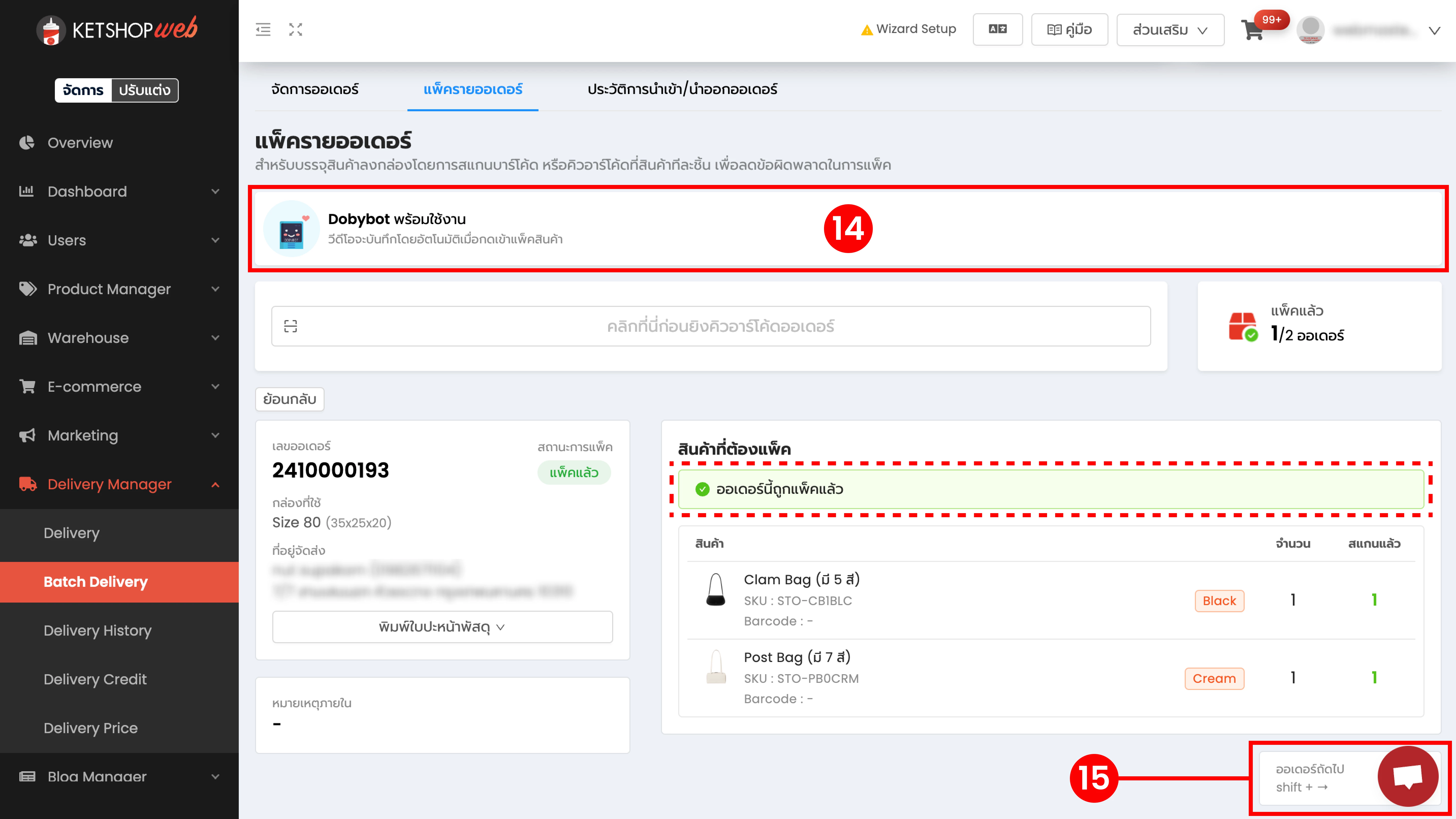The image size is (1456, 819).
Task: Switch to ปรับแต่ง mode toggle
Action: pos(145,90)
